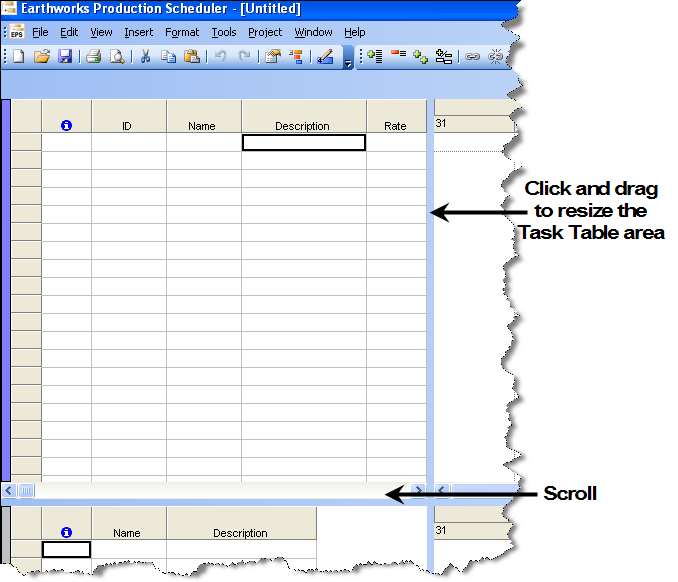Click the Link tasks chain icon
This screenshot has height=582, width=678.
(472, 57)
